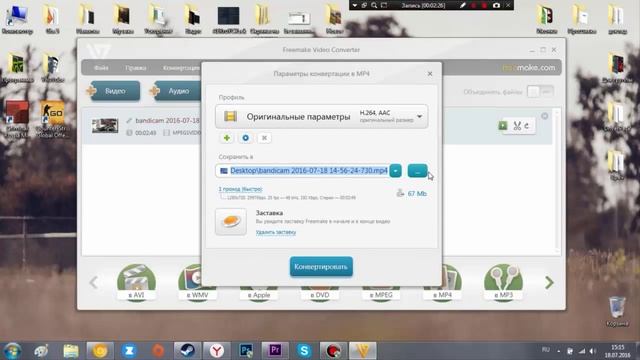Image resolution: width=640 pixels, height=360 pixels.
Task: Take screenshot with recorder camera icon
Action: (x=496, y=5)
